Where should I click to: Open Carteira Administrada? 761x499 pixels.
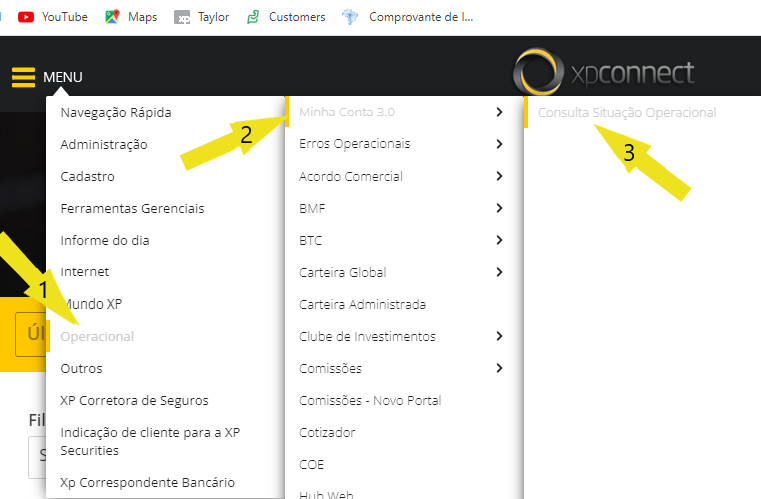coord(363,304)
